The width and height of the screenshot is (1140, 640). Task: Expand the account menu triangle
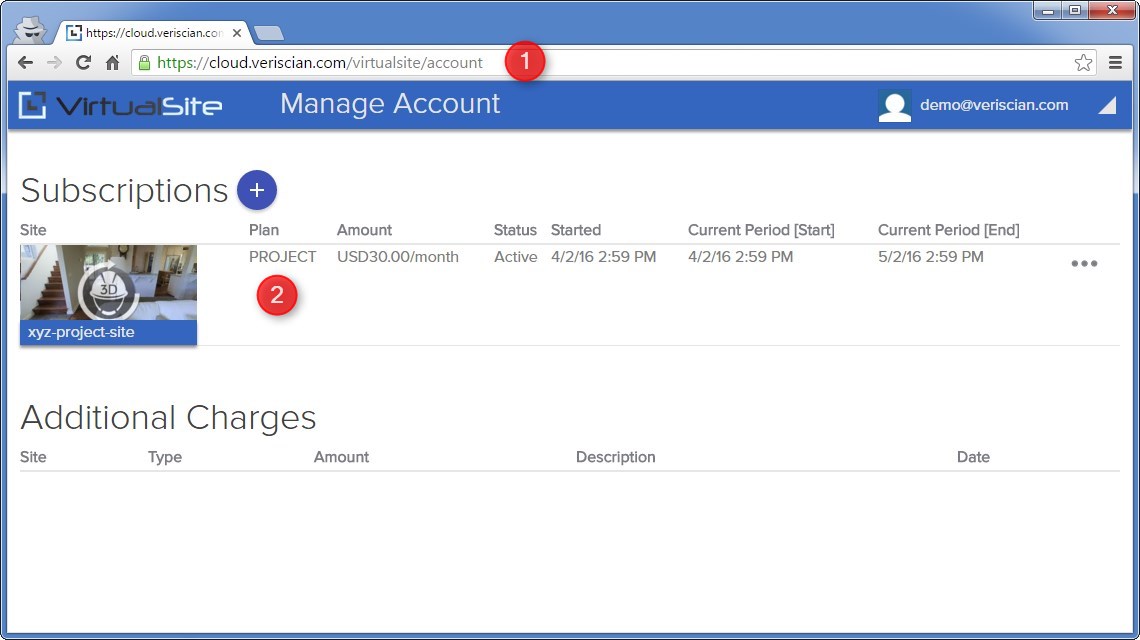pos(1107,106)
